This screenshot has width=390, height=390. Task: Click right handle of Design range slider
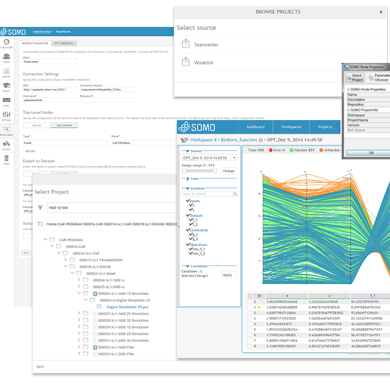215,171
